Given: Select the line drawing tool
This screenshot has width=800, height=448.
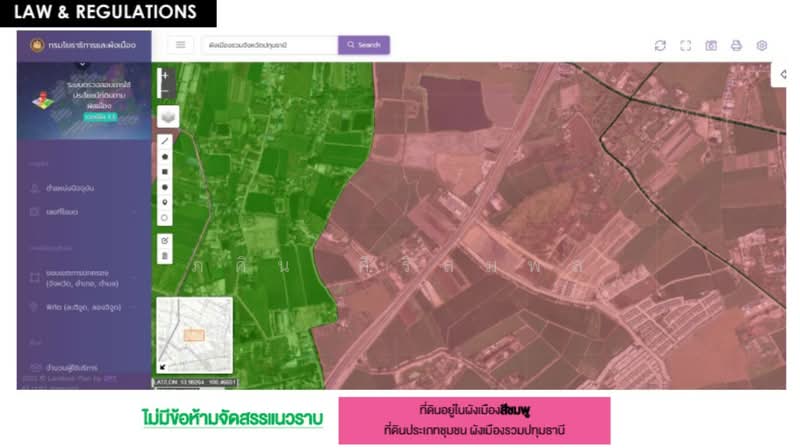Looking at the screenshot, I should pyautogui.click(x=165, y=141).
